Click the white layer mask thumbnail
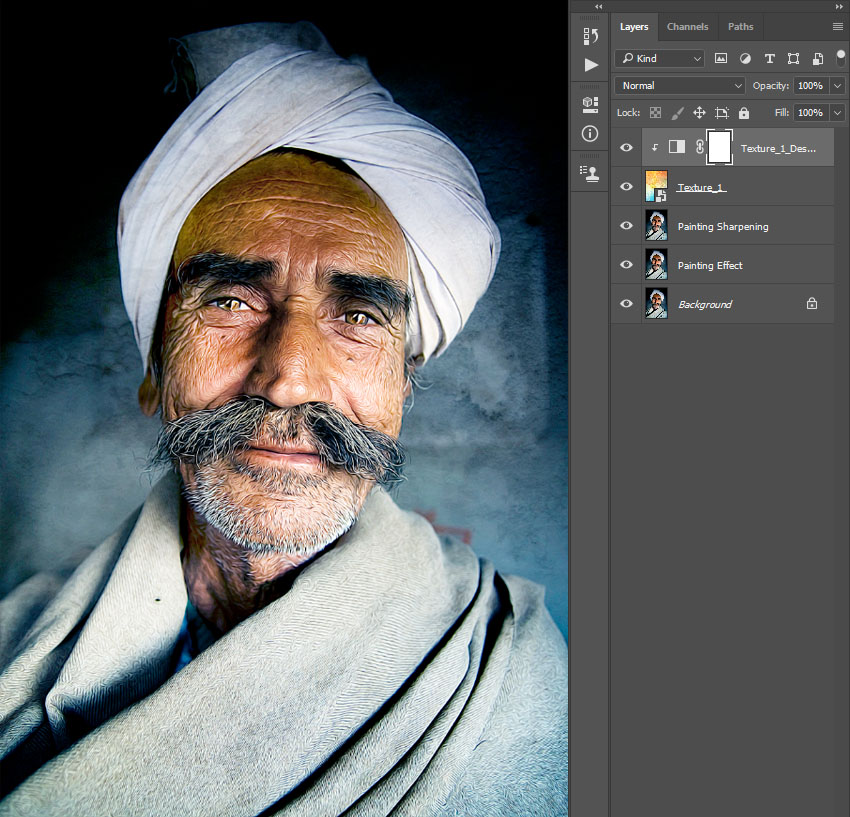Screen dimensions: 850x817 pyautogui.click(x=719, y=147)
